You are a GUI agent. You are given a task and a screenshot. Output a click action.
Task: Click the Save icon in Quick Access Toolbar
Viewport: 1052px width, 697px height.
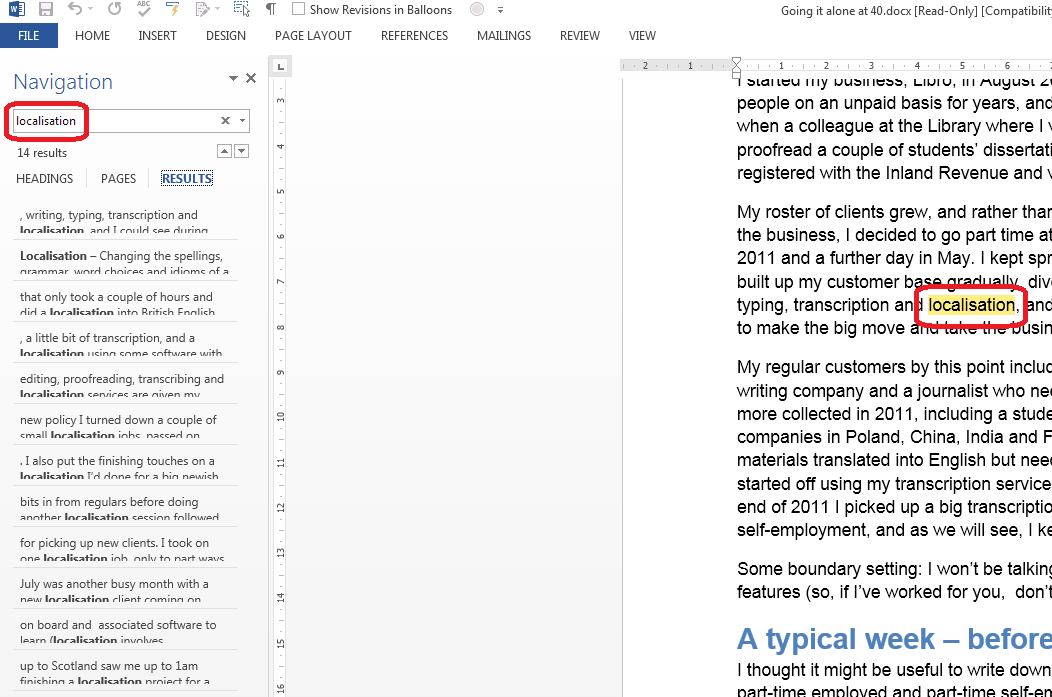click(46, 10)
